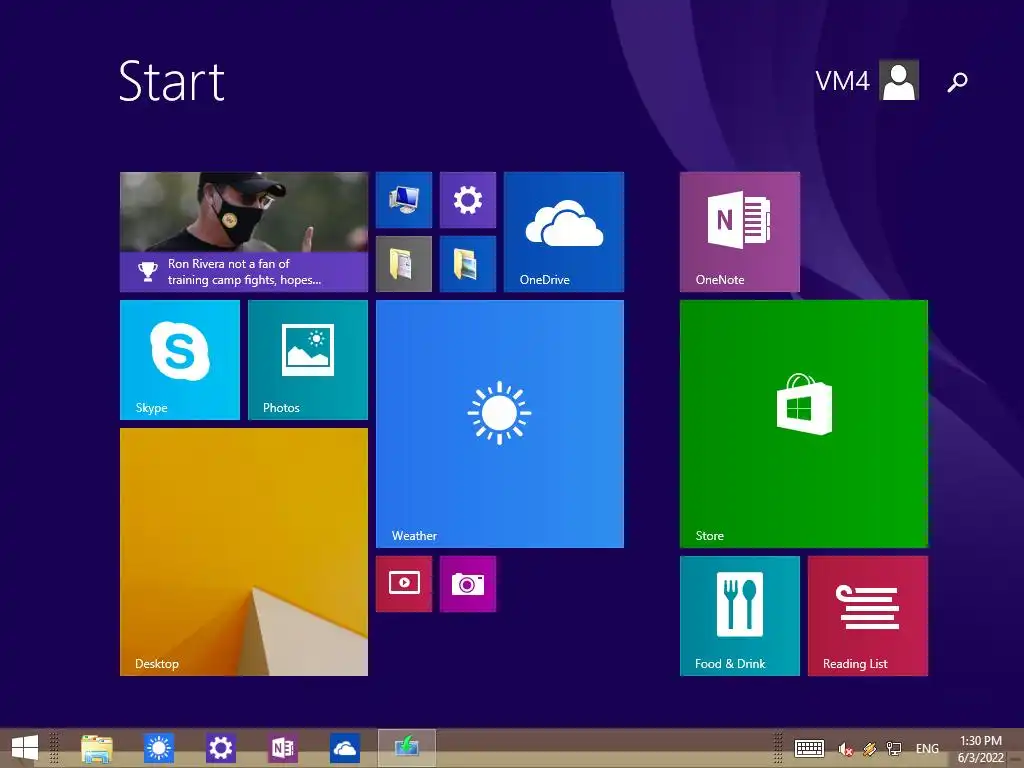Open the Store tile
This screenshot has width=1024, height=768.
[x=803, y=424]
